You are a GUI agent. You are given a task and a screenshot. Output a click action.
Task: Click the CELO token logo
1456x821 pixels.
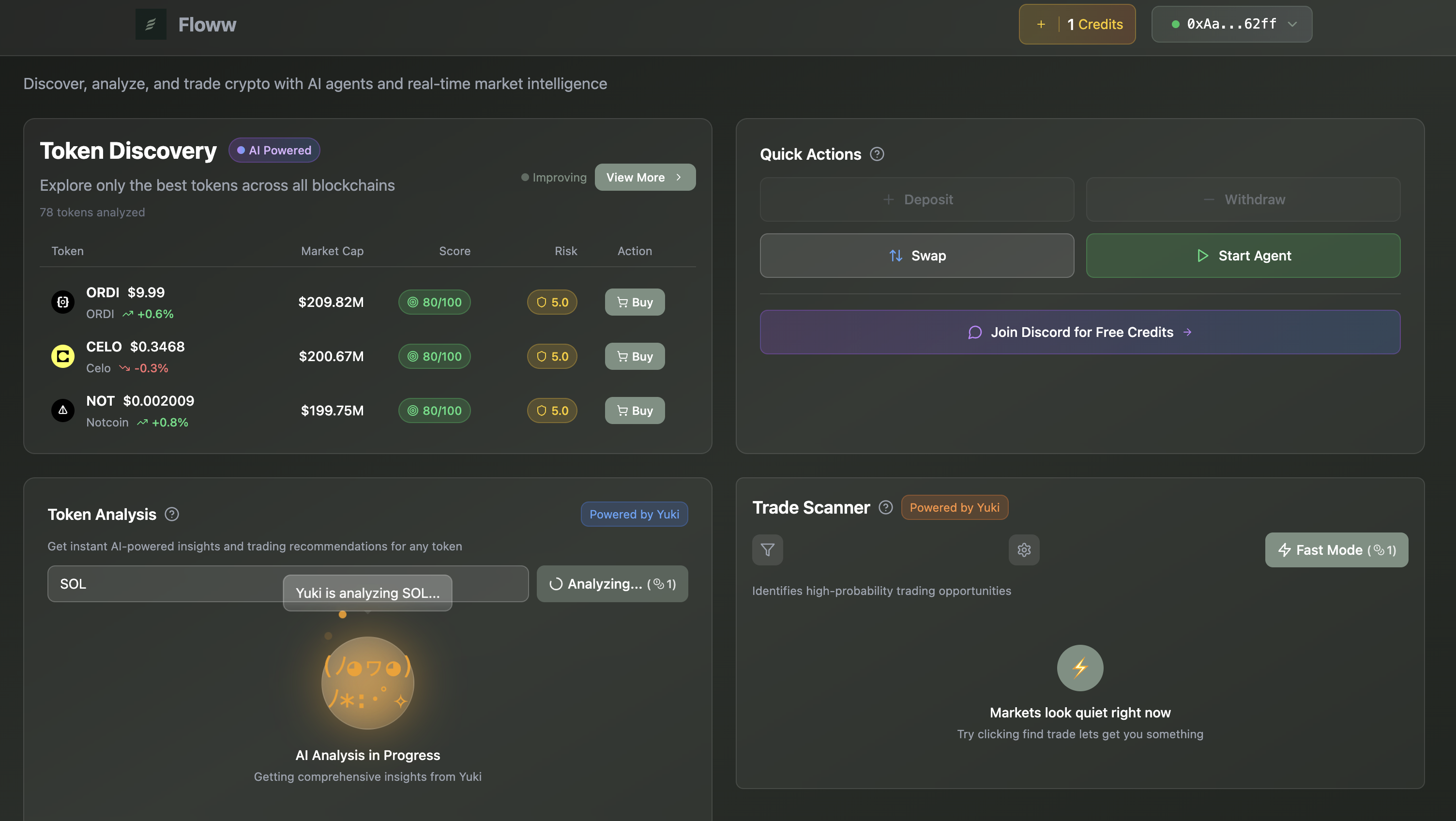click(x=63, y=356)
